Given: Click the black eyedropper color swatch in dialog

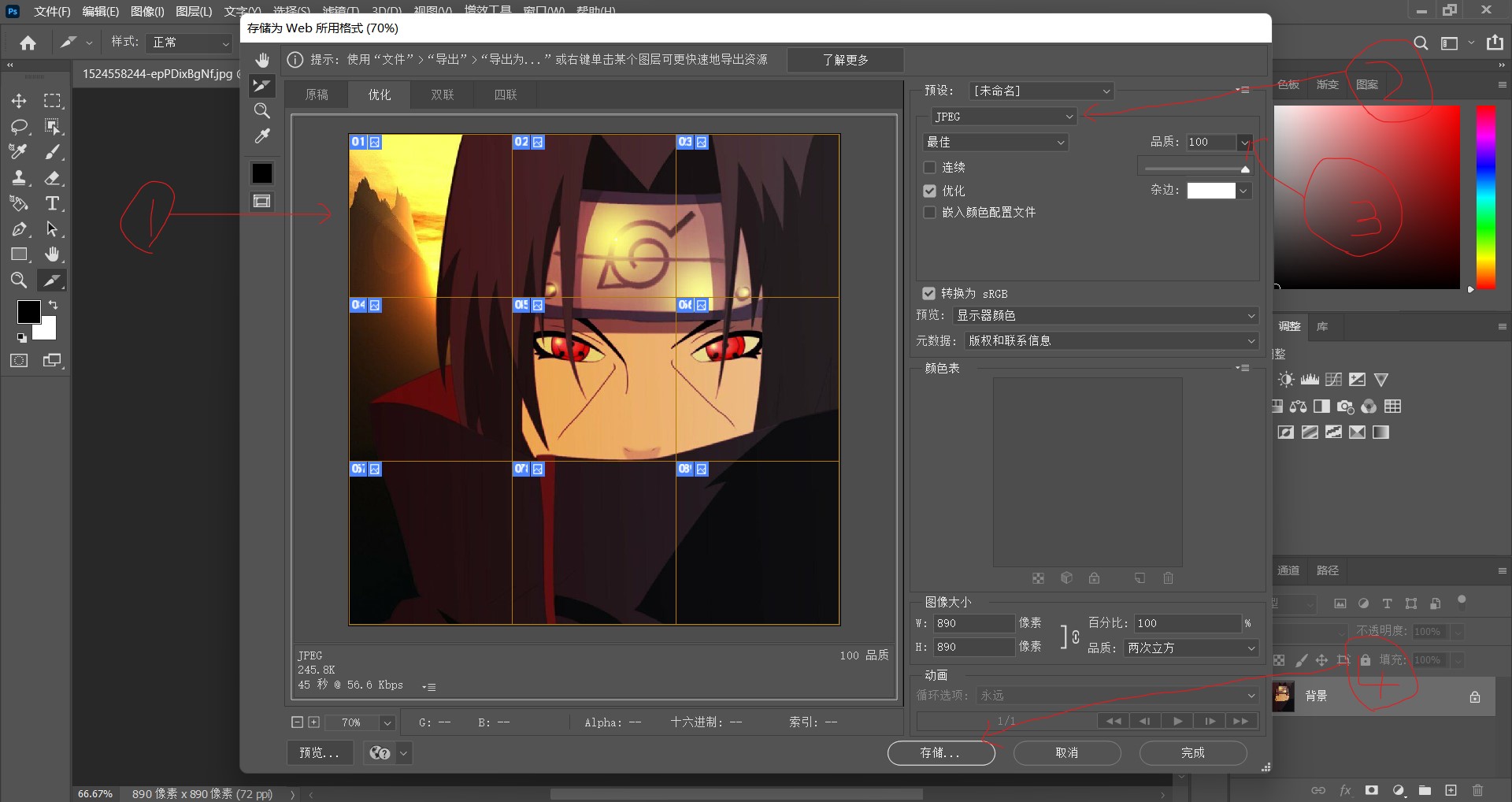Looking at the screenshot, I should coord(262,173).
